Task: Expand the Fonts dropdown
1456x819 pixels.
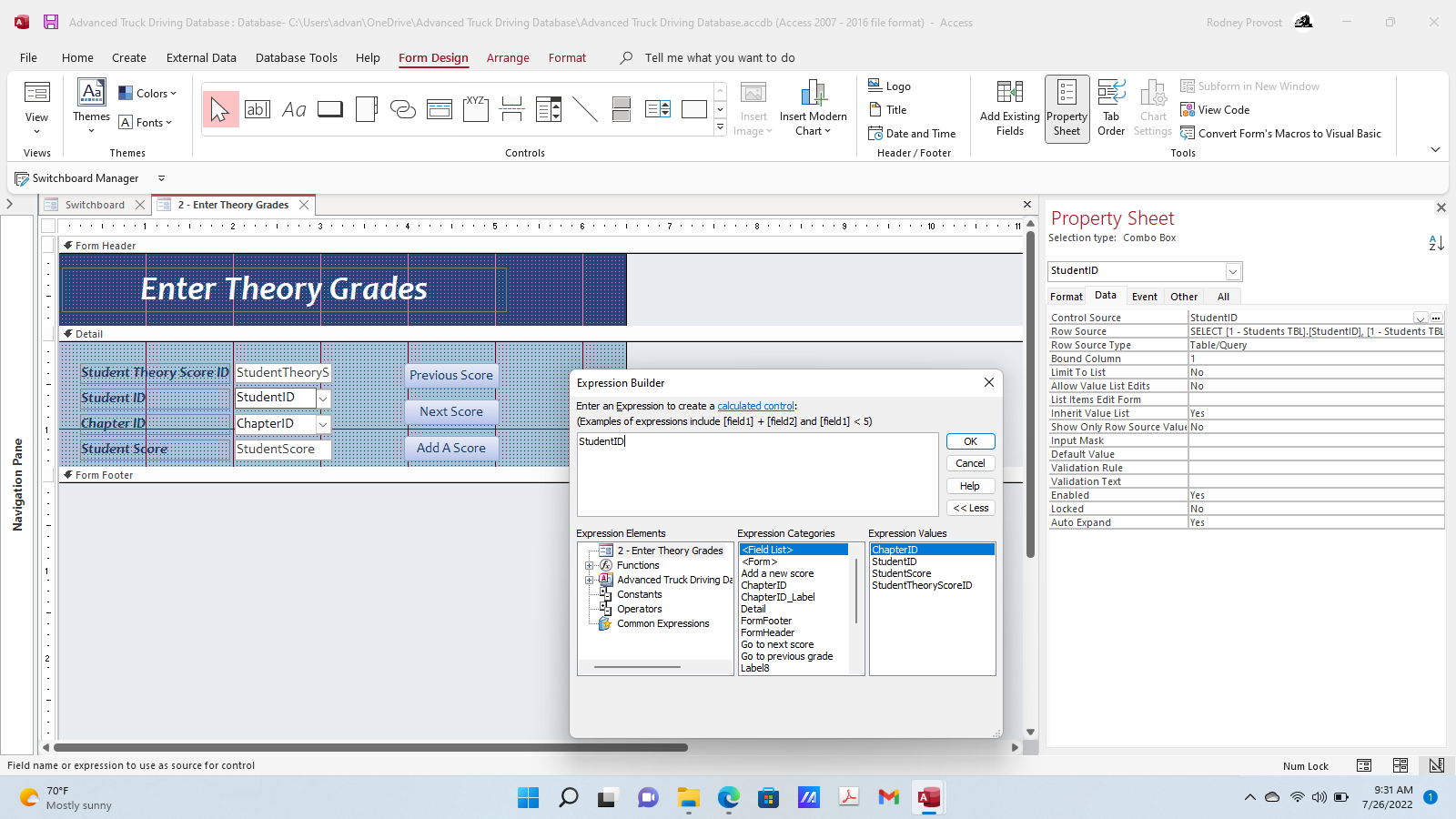Action: (x=146, y=122)
